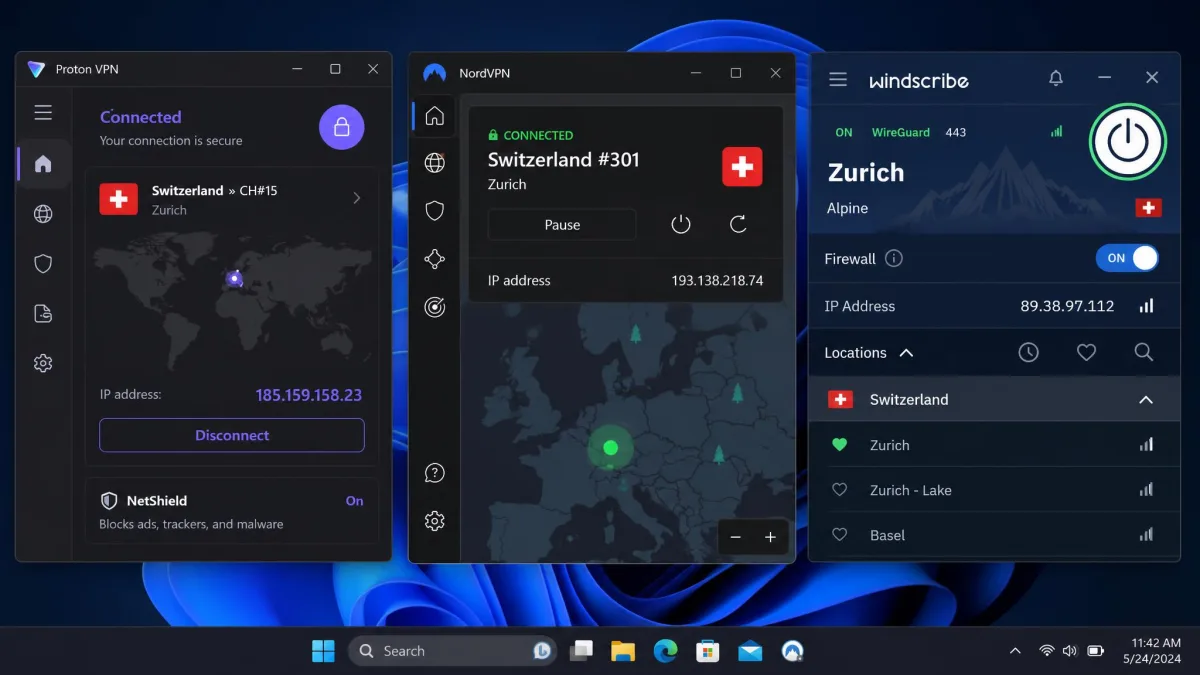Image resolution: width=1200 pixels, height=675 pixels.
Task: Open Proton VPN settings gear
Action: tap(43, 364)
